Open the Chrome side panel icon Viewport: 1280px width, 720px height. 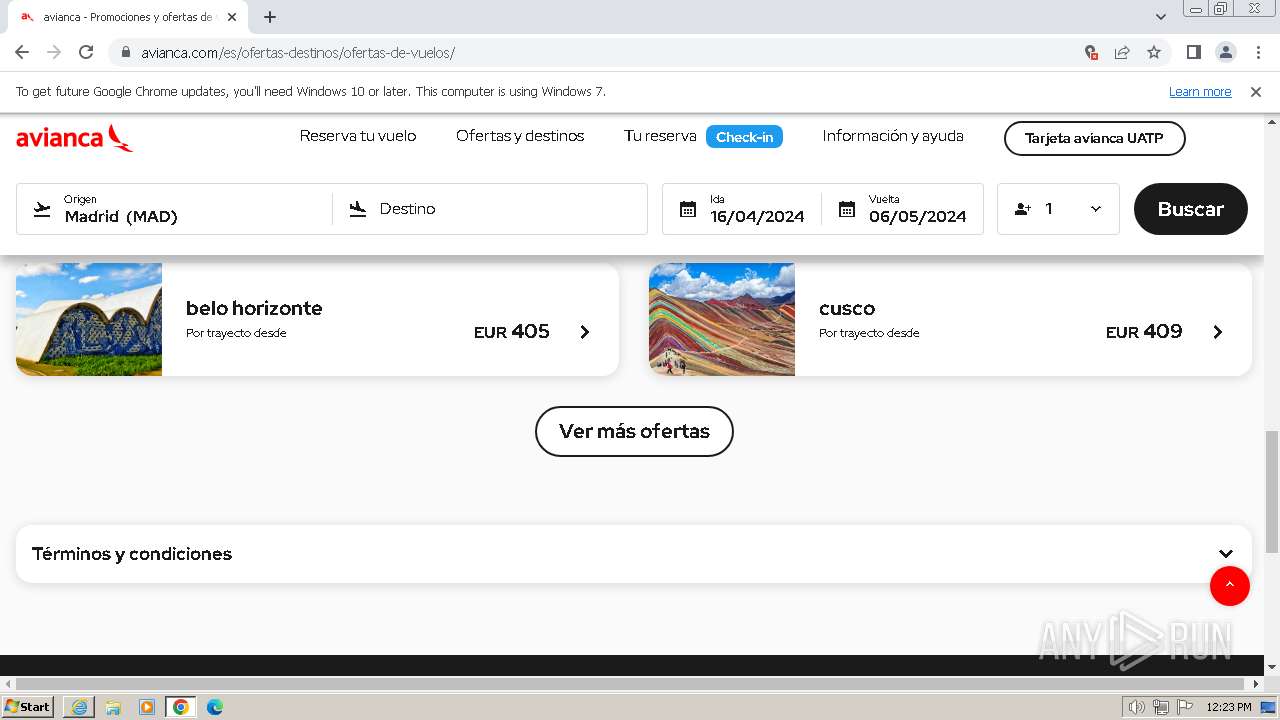pos(1194,52)
